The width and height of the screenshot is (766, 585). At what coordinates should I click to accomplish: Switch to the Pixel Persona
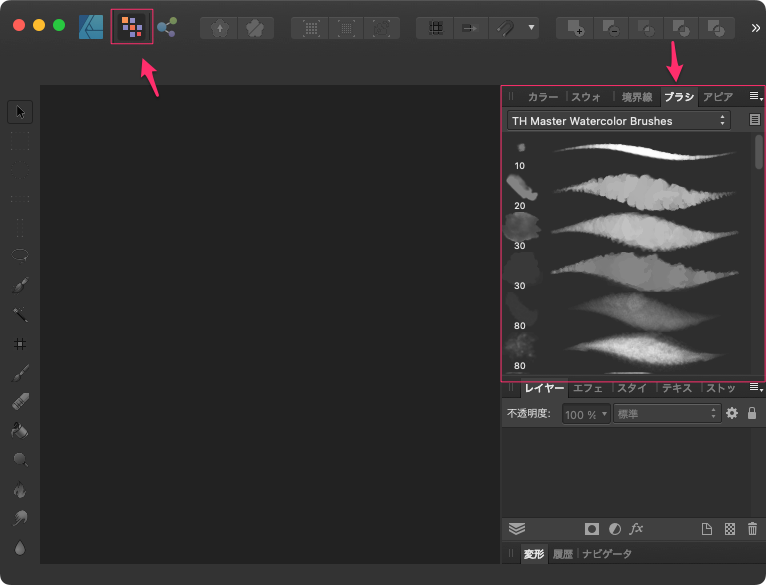click(131, 27)
